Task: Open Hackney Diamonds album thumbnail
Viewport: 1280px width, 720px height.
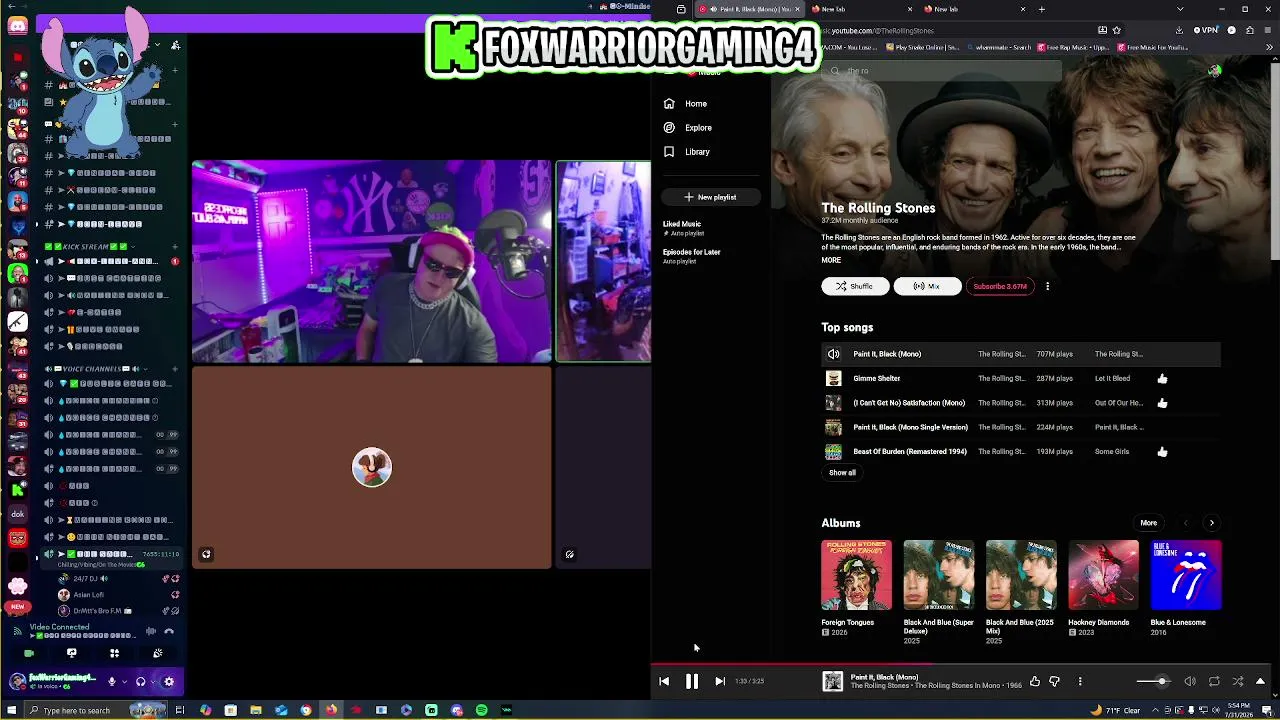Action: [1103, 575]
